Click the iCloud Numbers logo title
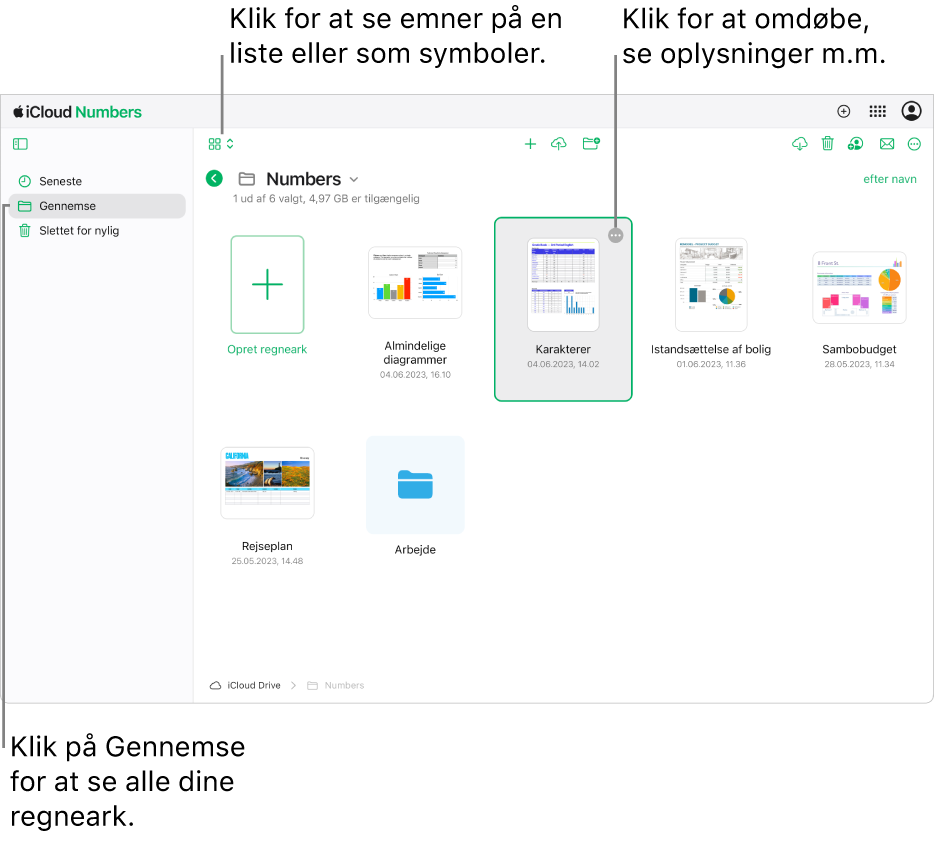Image resolution: width=935 pixels, height=844 pixels. [x=78, y=112]
